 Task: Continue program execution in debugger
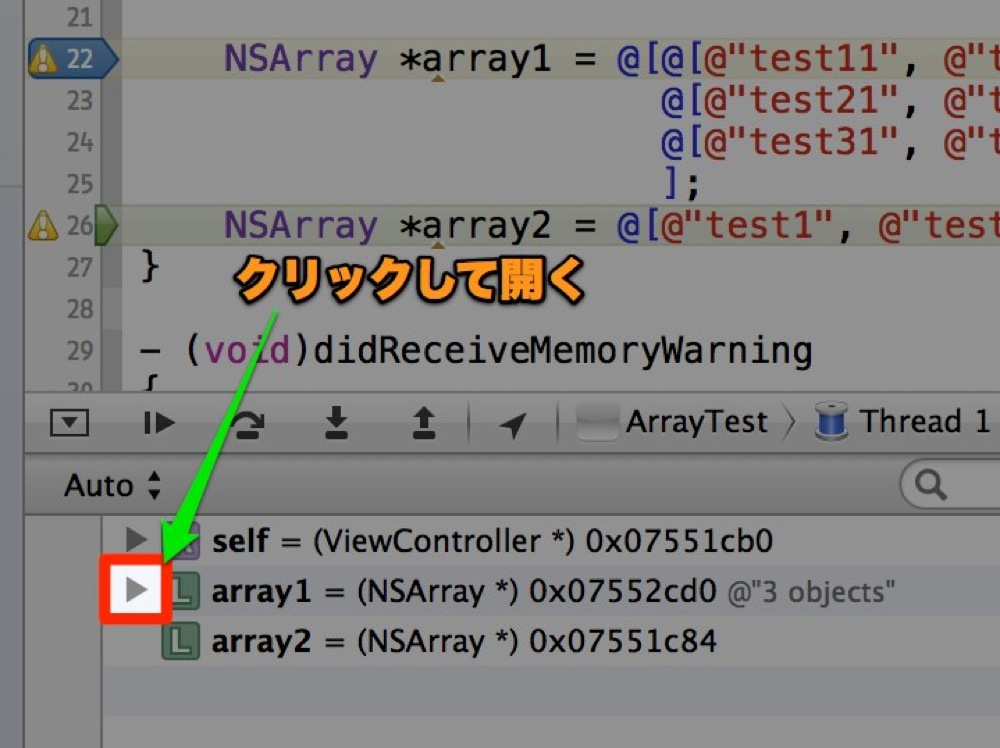159,423
